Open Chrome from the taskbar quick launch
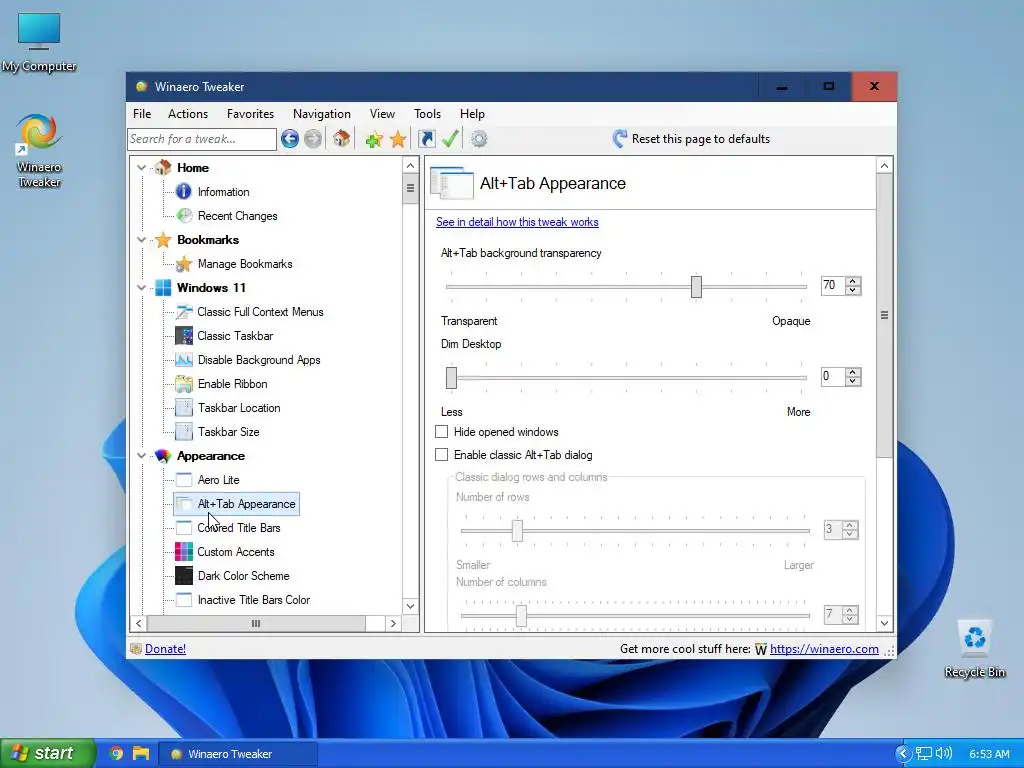The width and height of the screenshot is (1024, 768). coord(116,753)
